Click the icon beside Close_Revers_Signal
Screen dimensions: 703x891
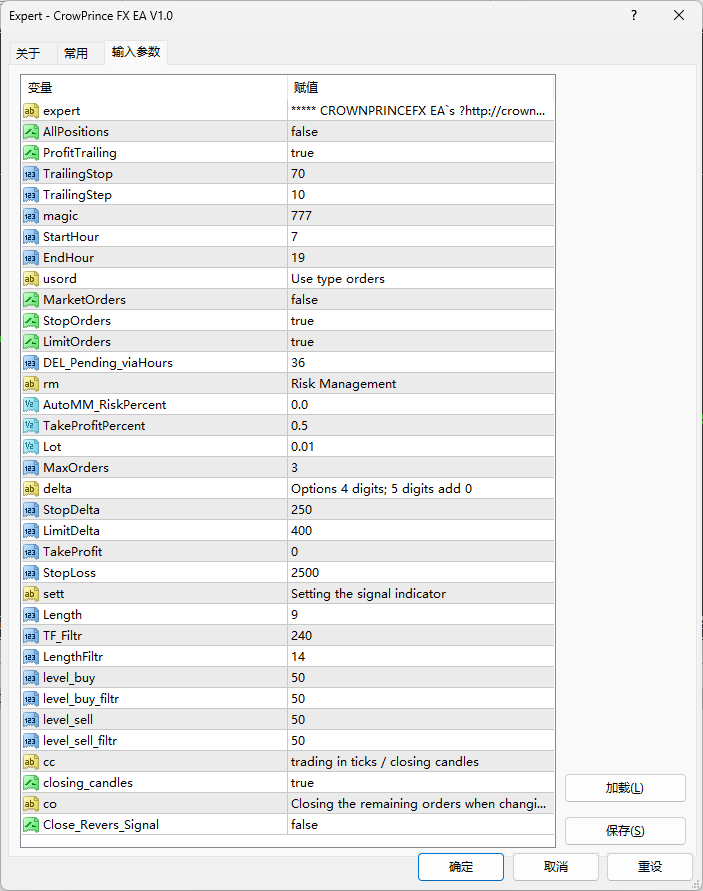pos(31,825)
